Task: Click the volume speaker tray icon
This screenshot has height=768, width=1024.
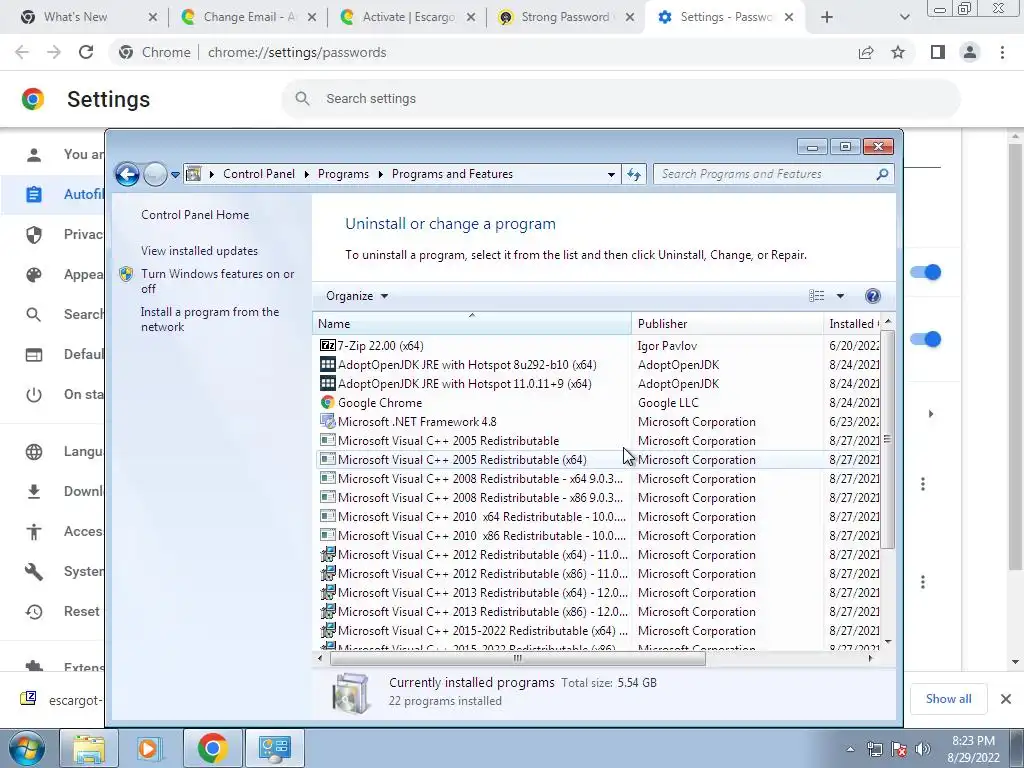Action: pos(923,749)
